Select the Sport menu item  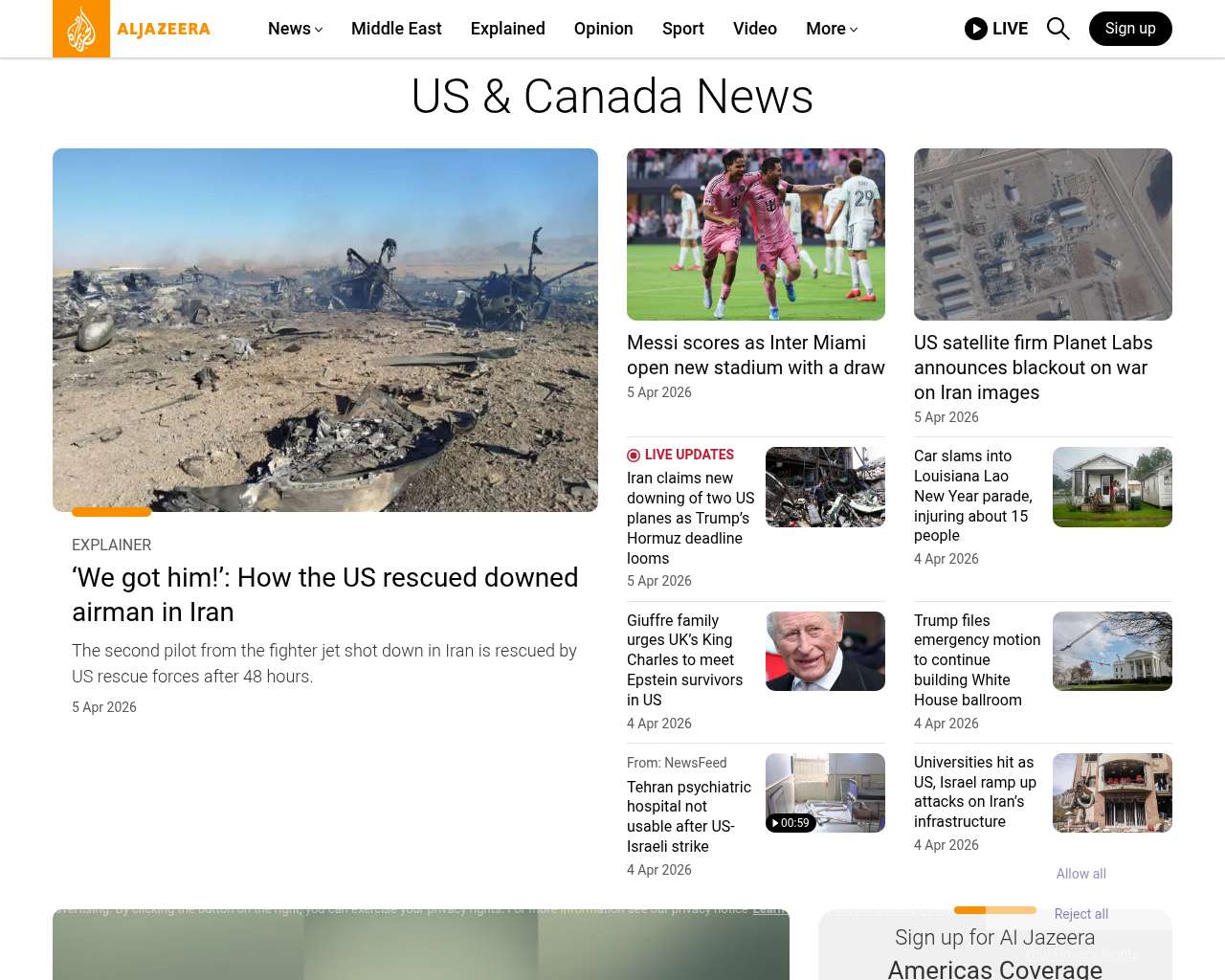tap(683, 29)
